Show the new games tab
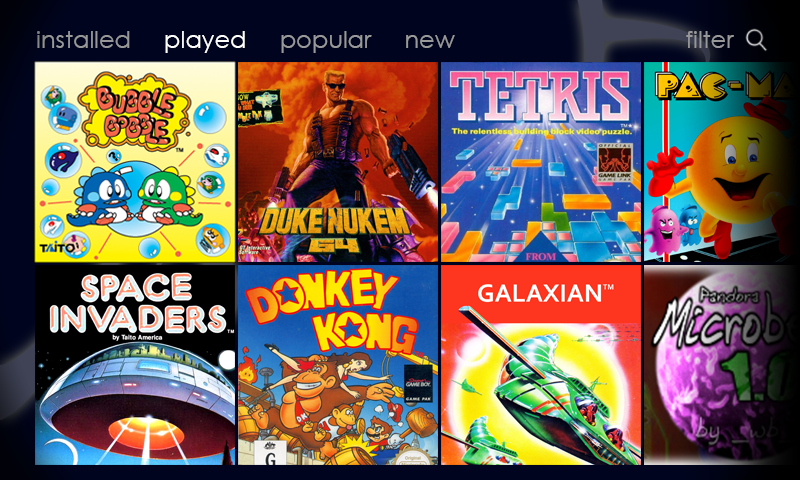Viewport: 800px width, 480px height. pos(430,41)
